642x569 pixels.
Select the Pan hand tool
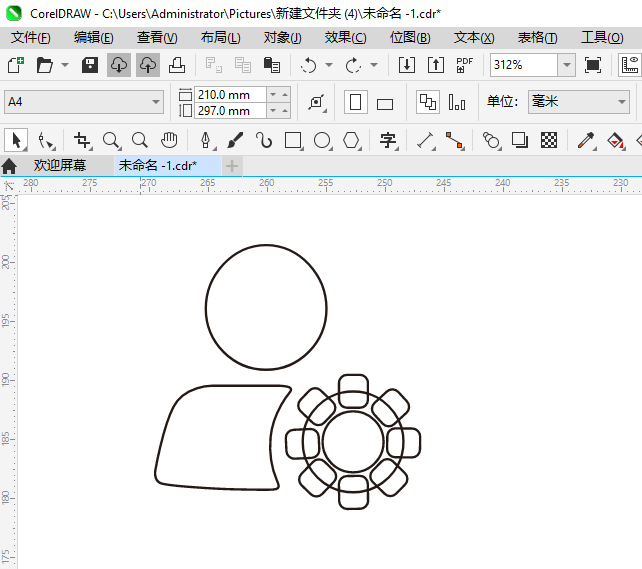pyautogui.click(x=169, y=140)
